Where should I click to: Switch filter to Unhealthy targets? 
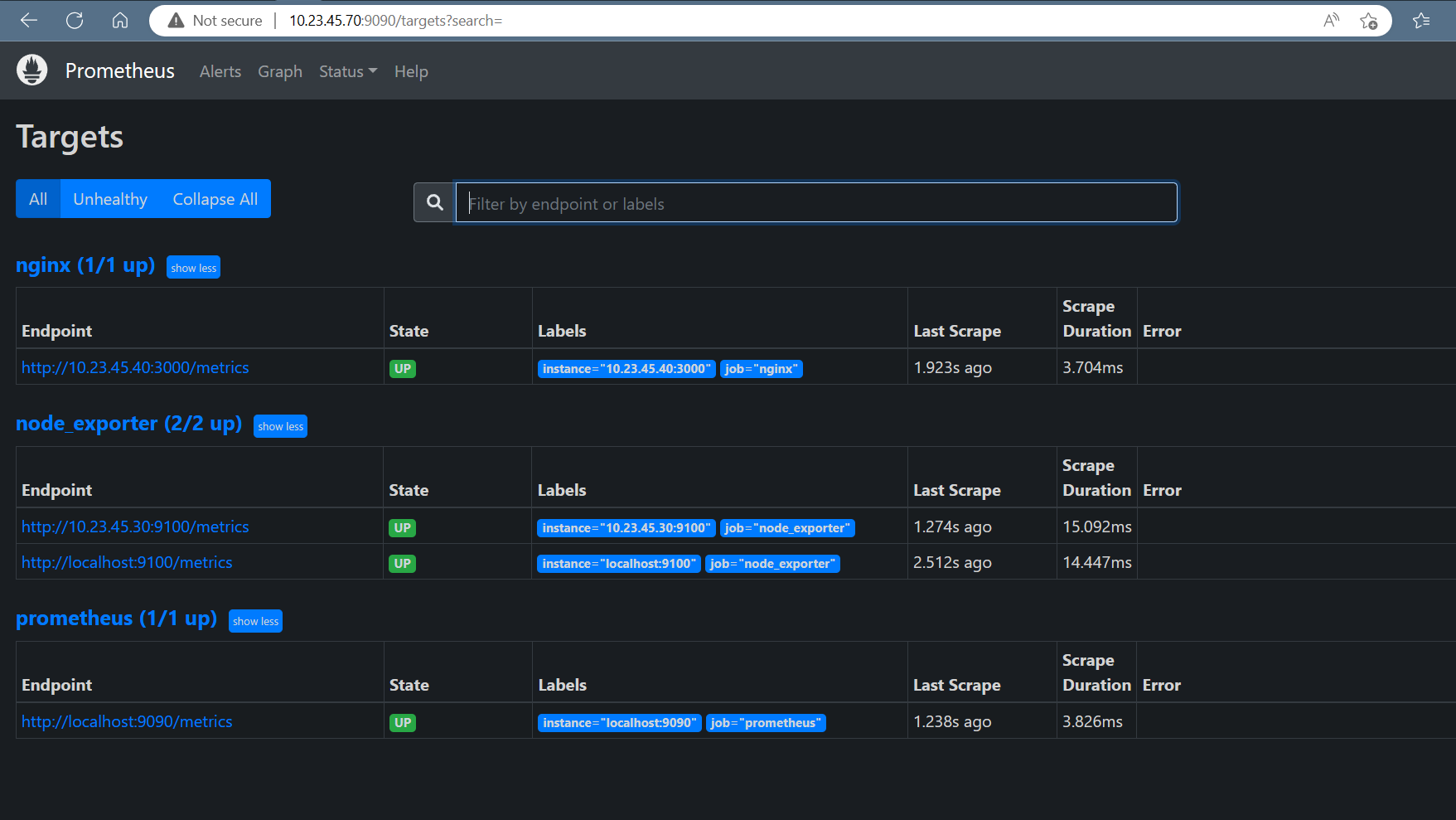tap(110, 199)
